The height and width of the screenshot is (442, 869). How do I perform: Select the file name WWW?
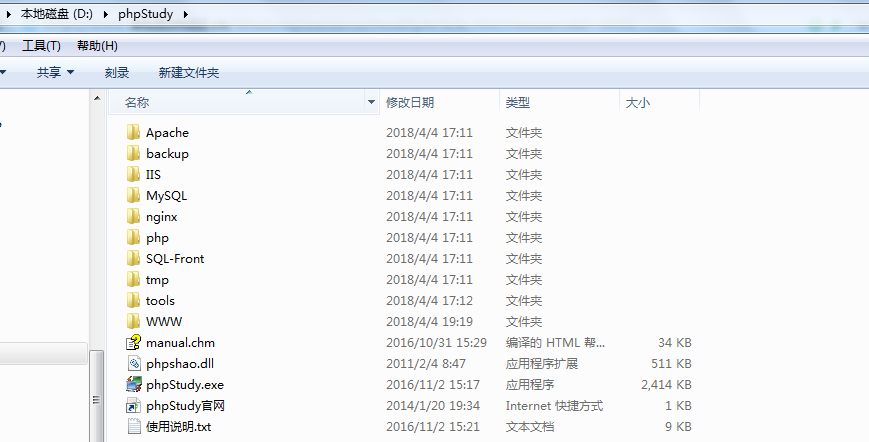click(164, 322)
